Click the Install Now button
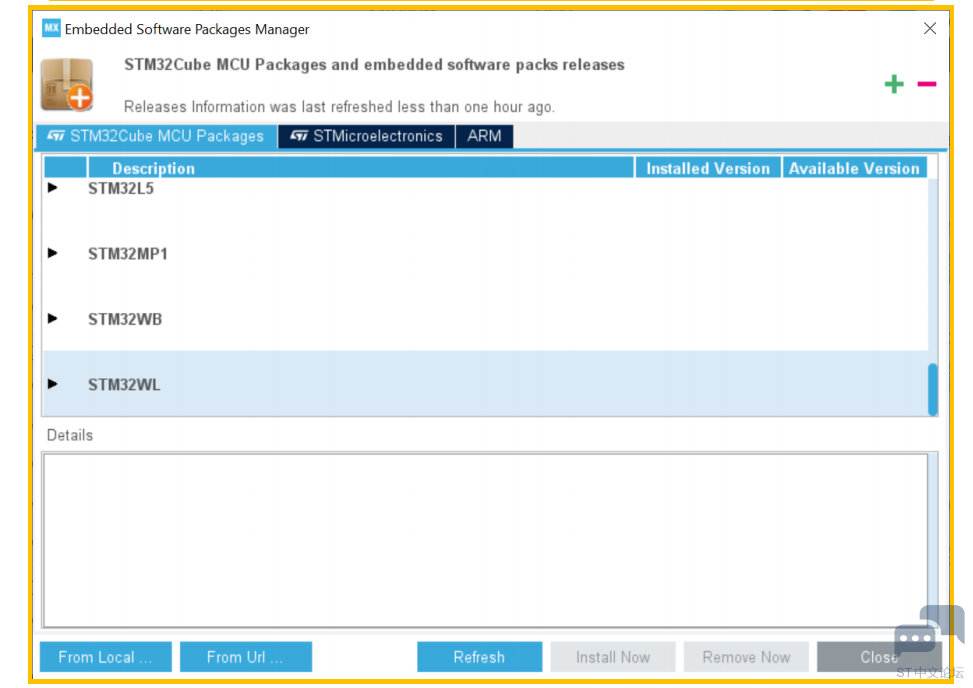Viewport: 973px width, 688px height. (612, 657)
